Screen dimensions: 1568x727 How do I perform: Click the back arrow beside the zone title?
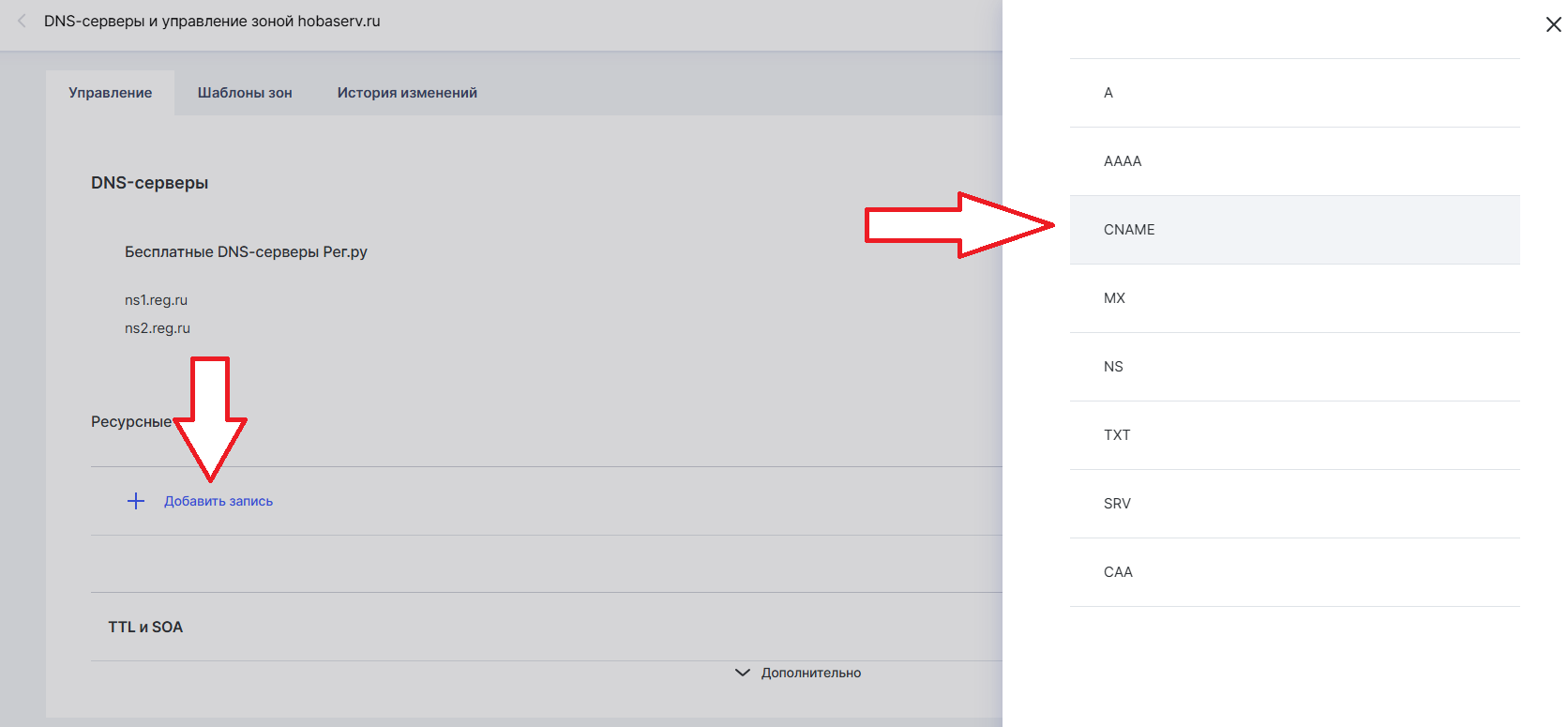point(22,21)
